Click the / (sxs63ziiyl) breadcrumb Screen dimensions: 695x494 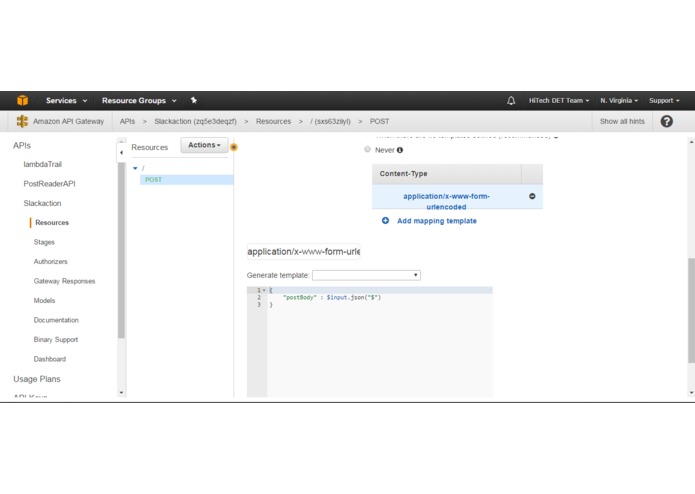click(330, 121)
